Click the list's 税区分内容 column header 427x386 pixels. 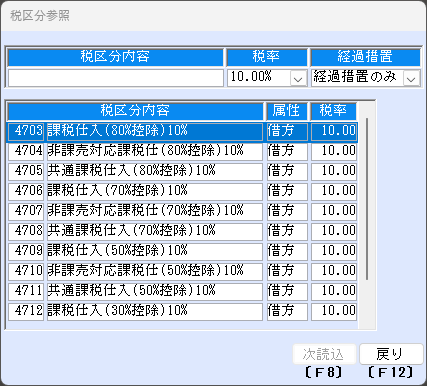(x=135, y=111)
